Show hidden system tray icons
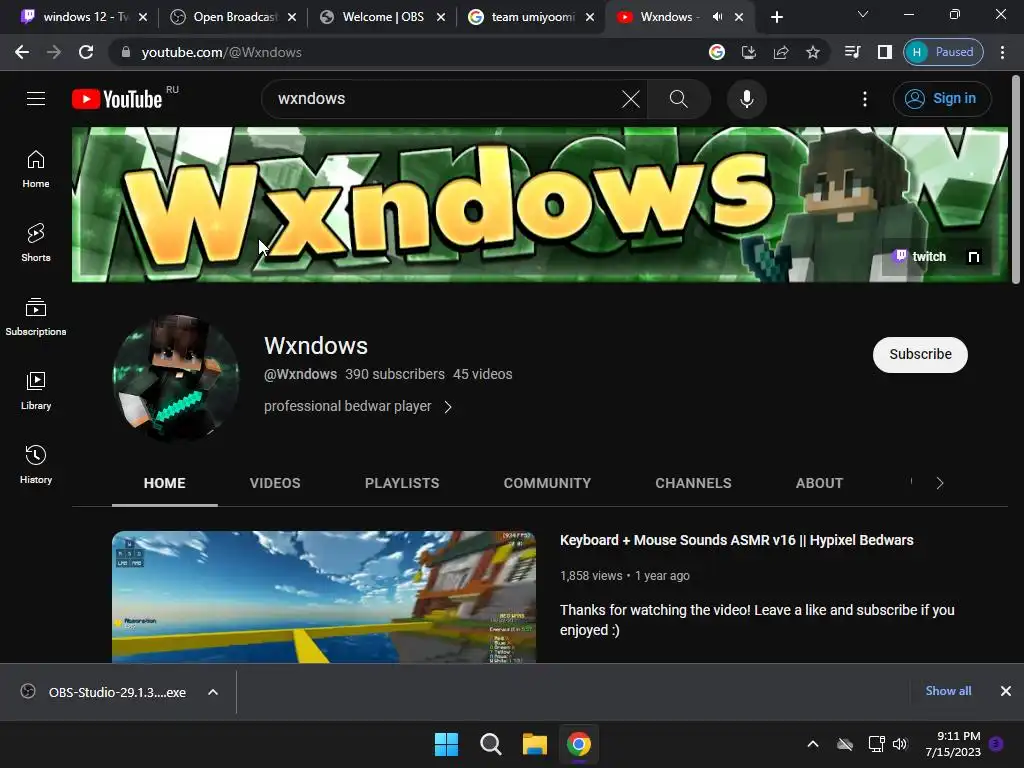 813,744
